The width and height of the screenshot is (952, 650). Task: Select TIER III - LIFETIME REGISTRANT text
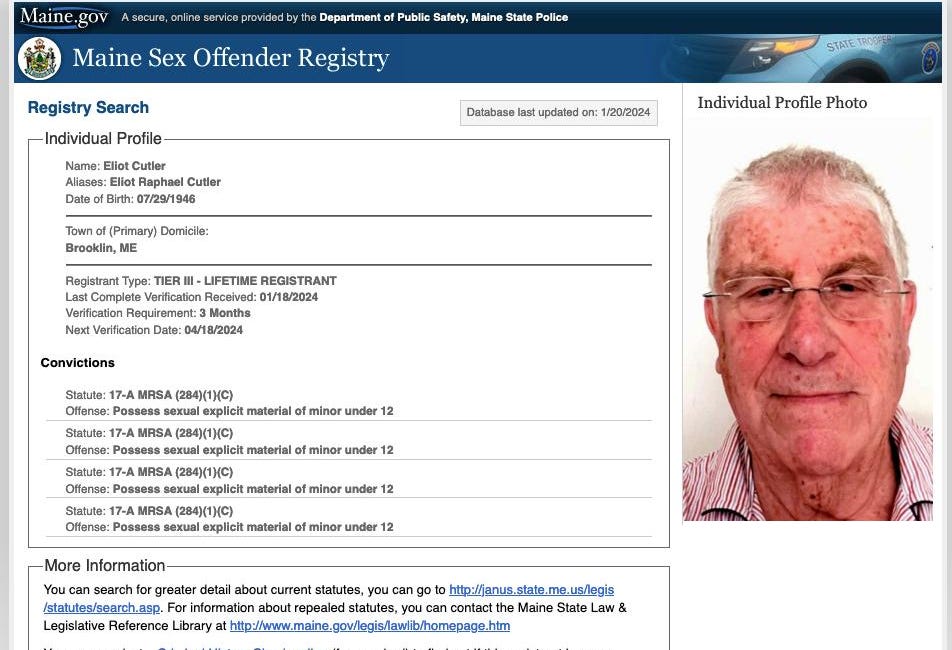pyautogui.click(x=245, y=281)
